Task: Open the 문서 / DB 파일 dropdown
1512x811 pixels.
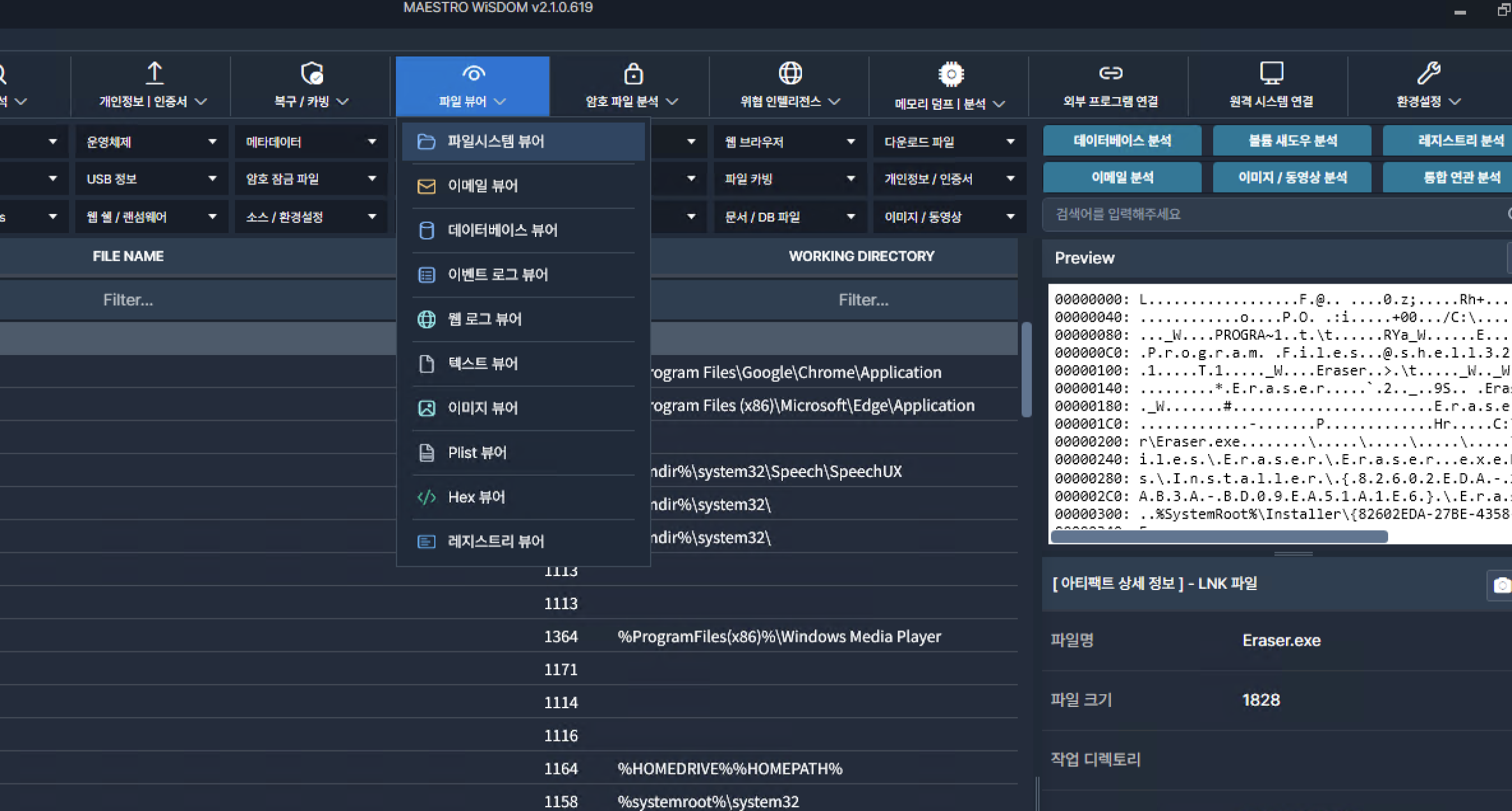Action: (790, 217)
